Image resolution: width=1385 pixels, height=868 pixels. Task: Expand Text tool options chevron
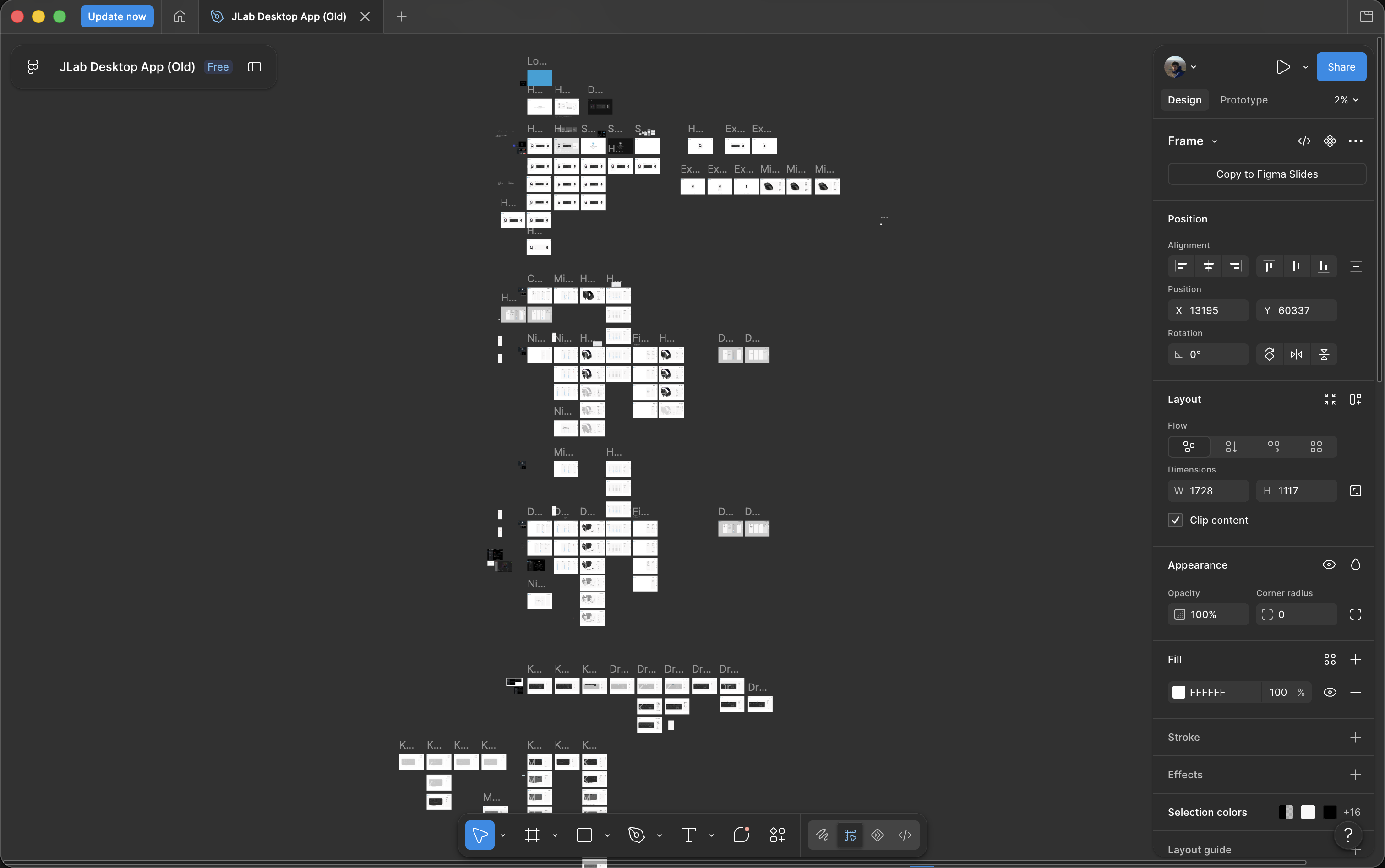[x=711, y=835]
